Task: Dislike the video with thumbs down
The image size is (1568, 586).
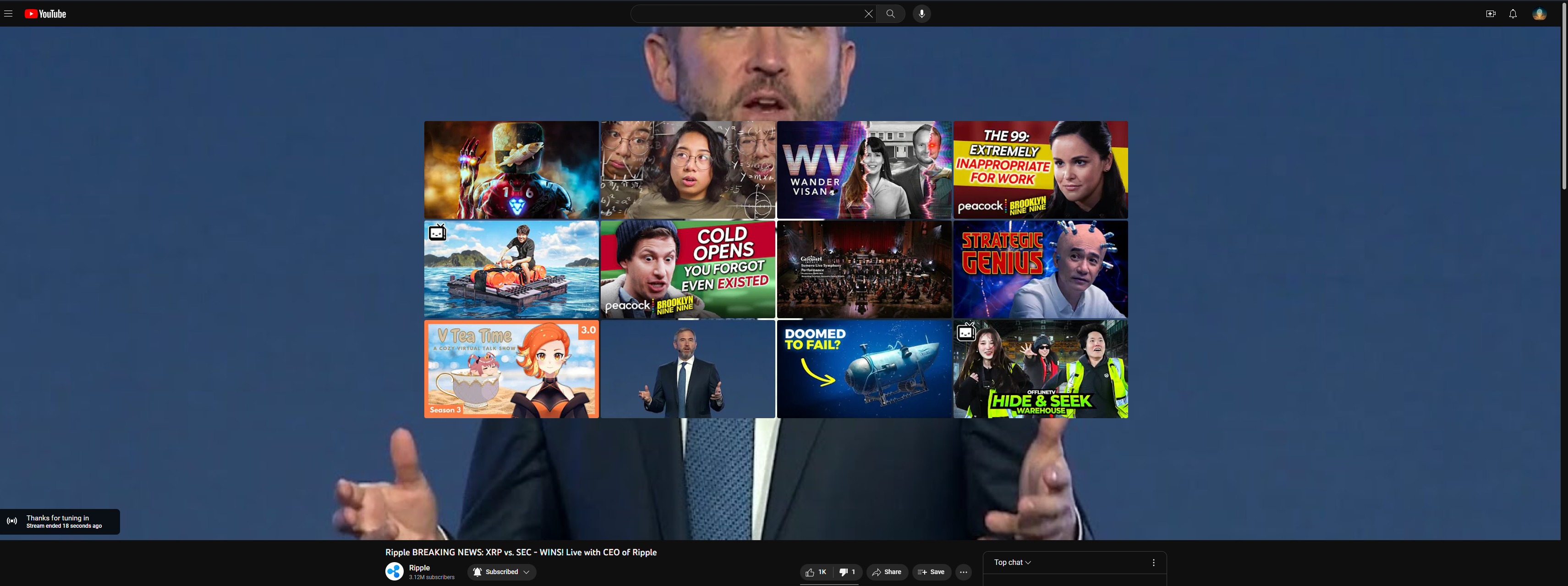Action: 847,572
